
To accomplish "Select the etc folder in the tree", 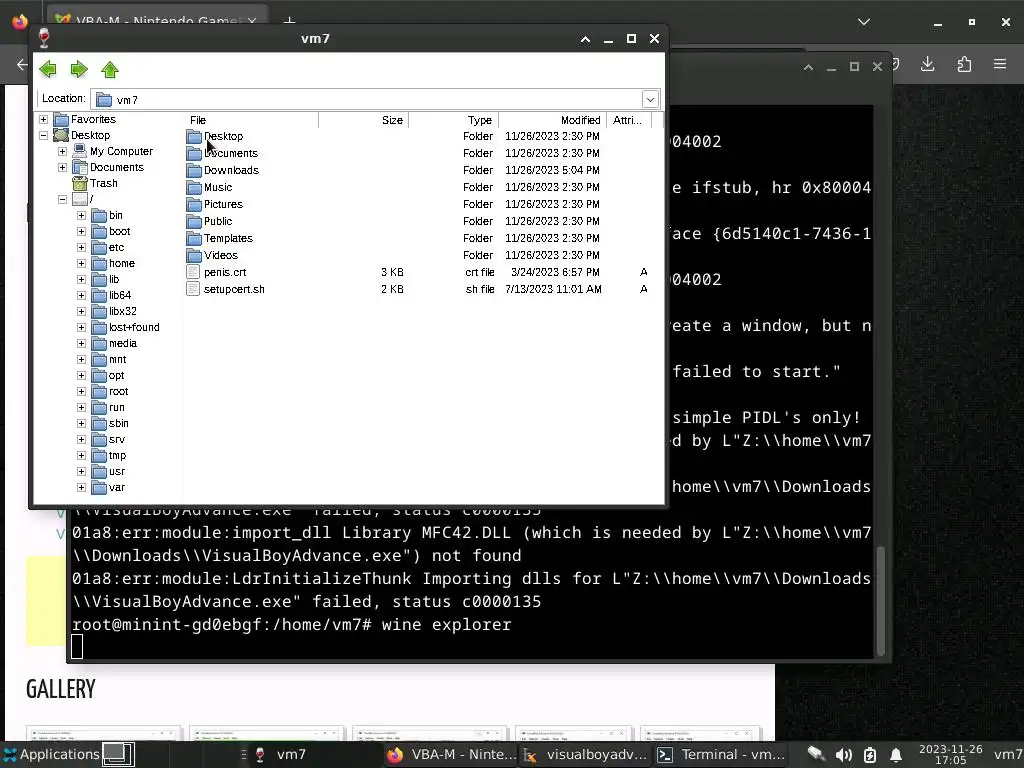I will [116, 248].
